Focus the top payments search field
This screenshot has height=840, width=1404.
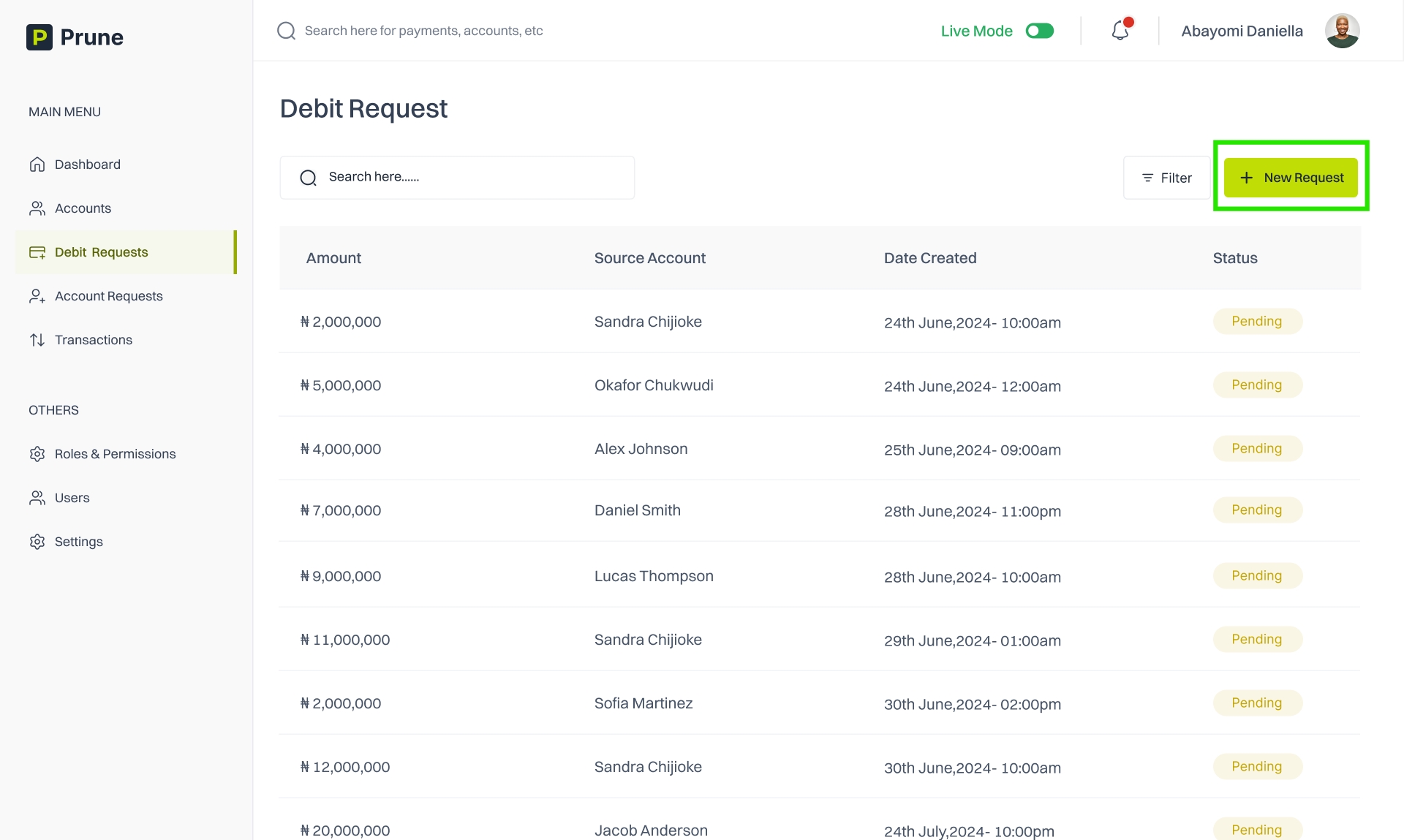click(423, 31)
